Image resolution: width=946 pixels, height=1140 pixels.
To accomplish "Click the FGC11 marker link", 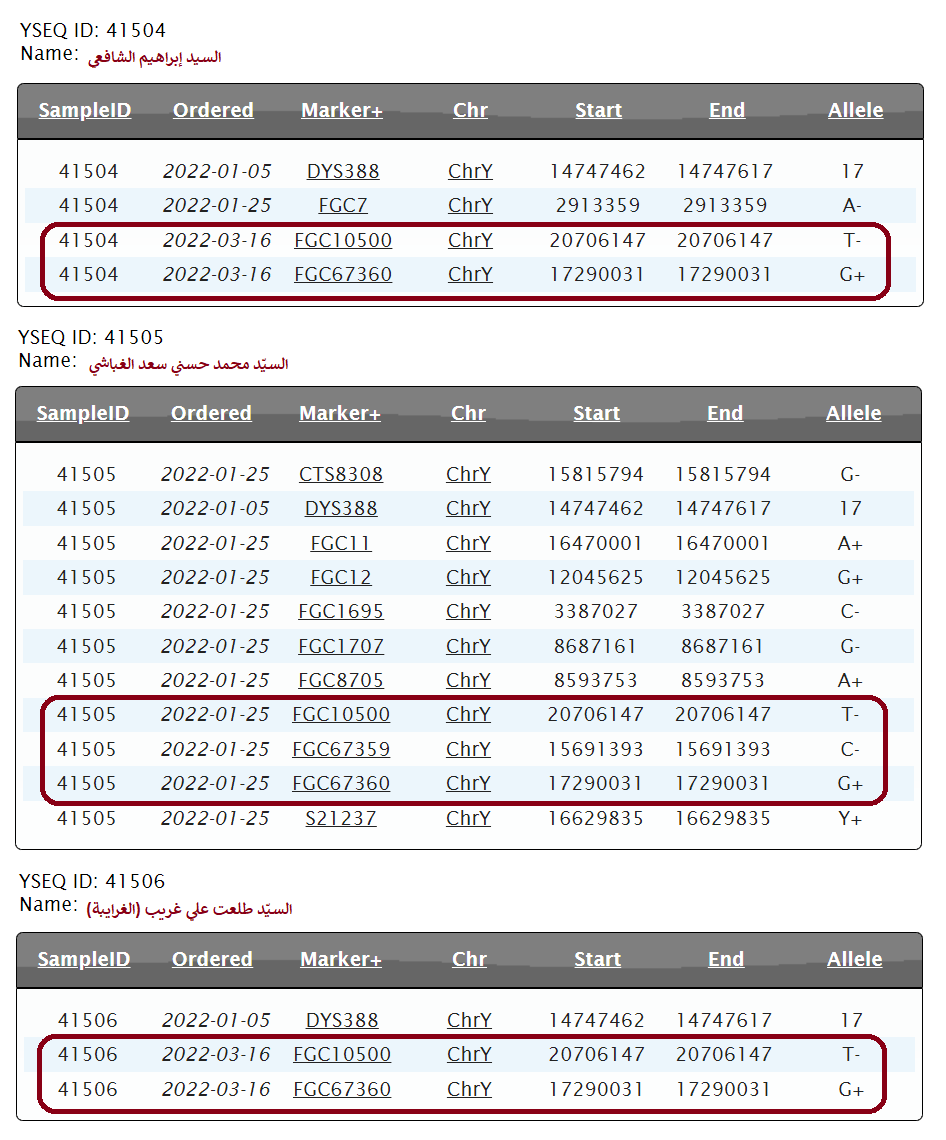I will coord(341,544).
